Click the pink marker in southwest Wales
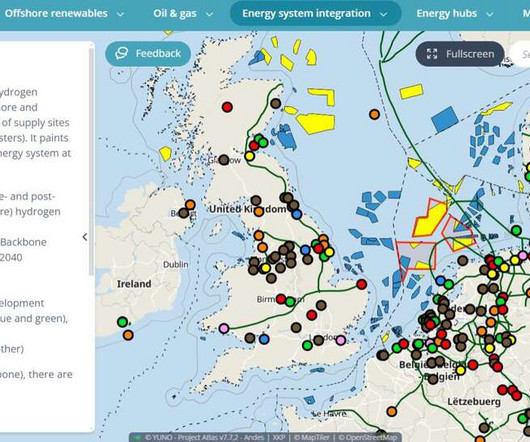 click(x=224, y=328)
